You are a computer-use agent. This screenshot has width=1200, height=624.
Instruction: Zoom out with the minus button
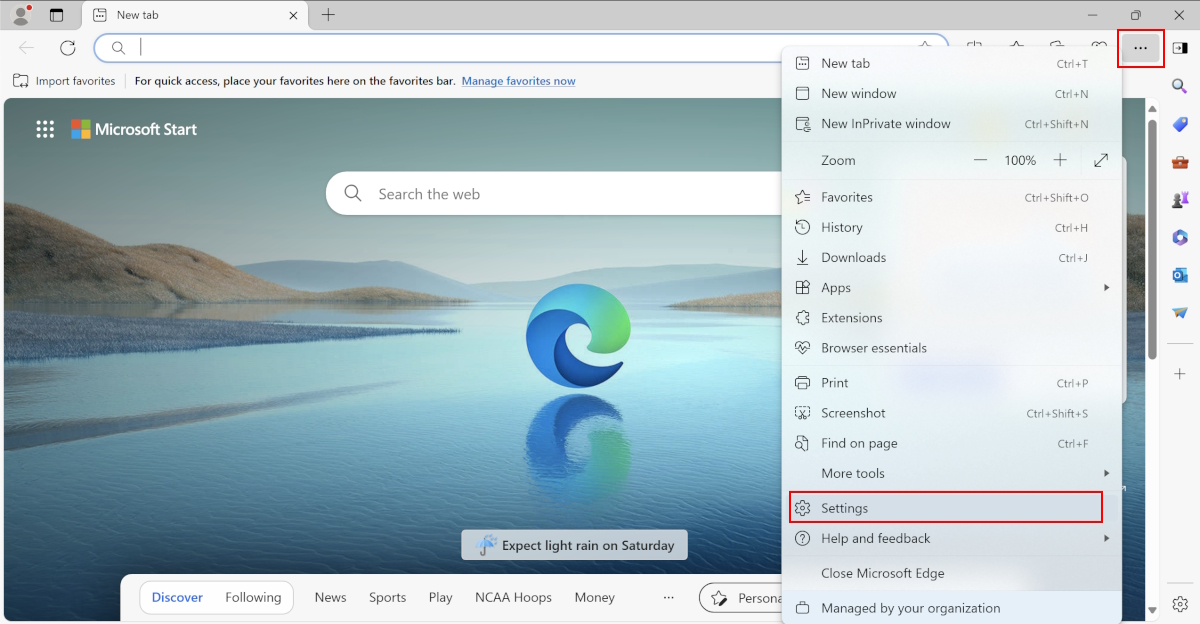980,160
